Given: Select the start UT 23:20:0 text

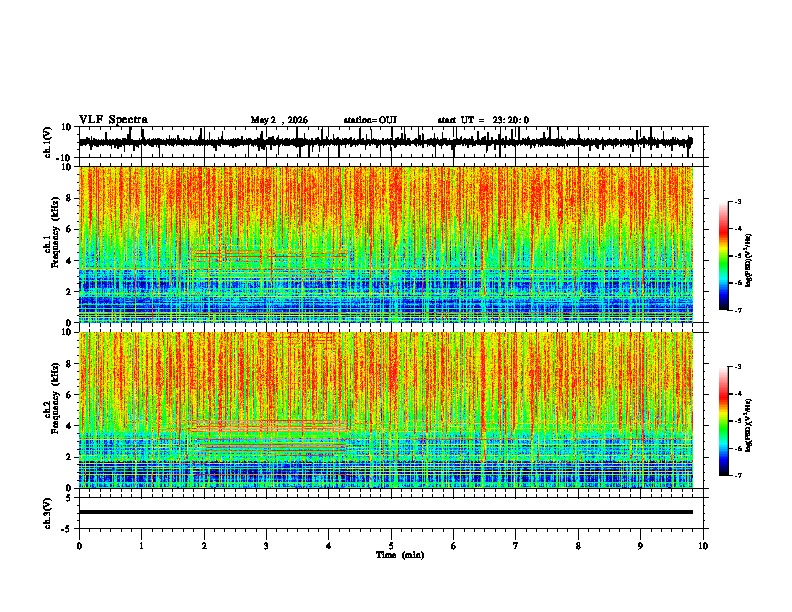Looking at the screenshot, I should point(483,120).
